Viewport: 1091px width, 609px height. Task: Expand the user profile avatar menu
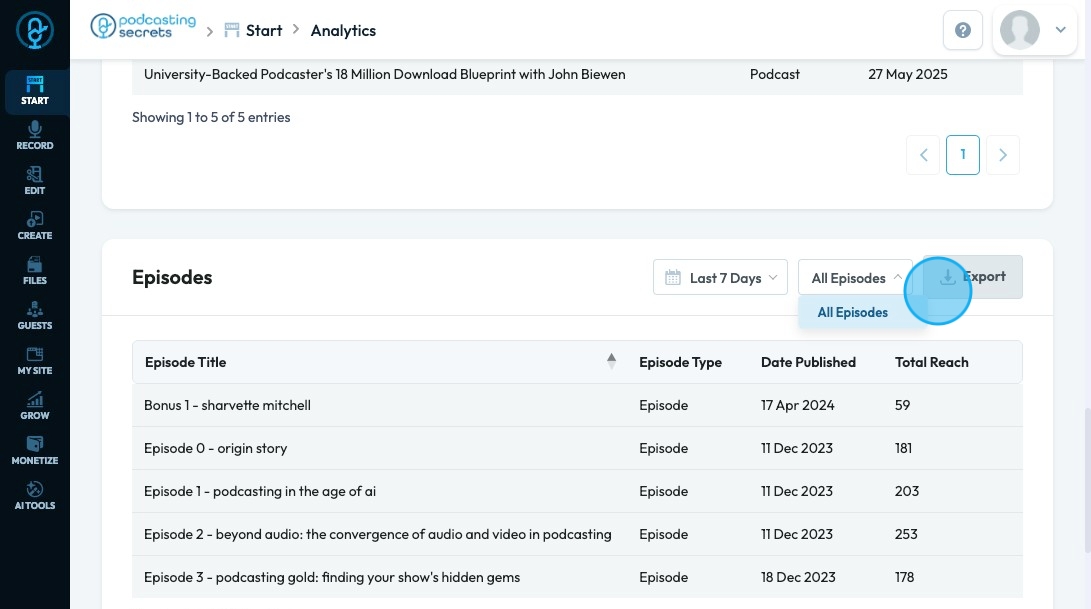pos(1034,31)
